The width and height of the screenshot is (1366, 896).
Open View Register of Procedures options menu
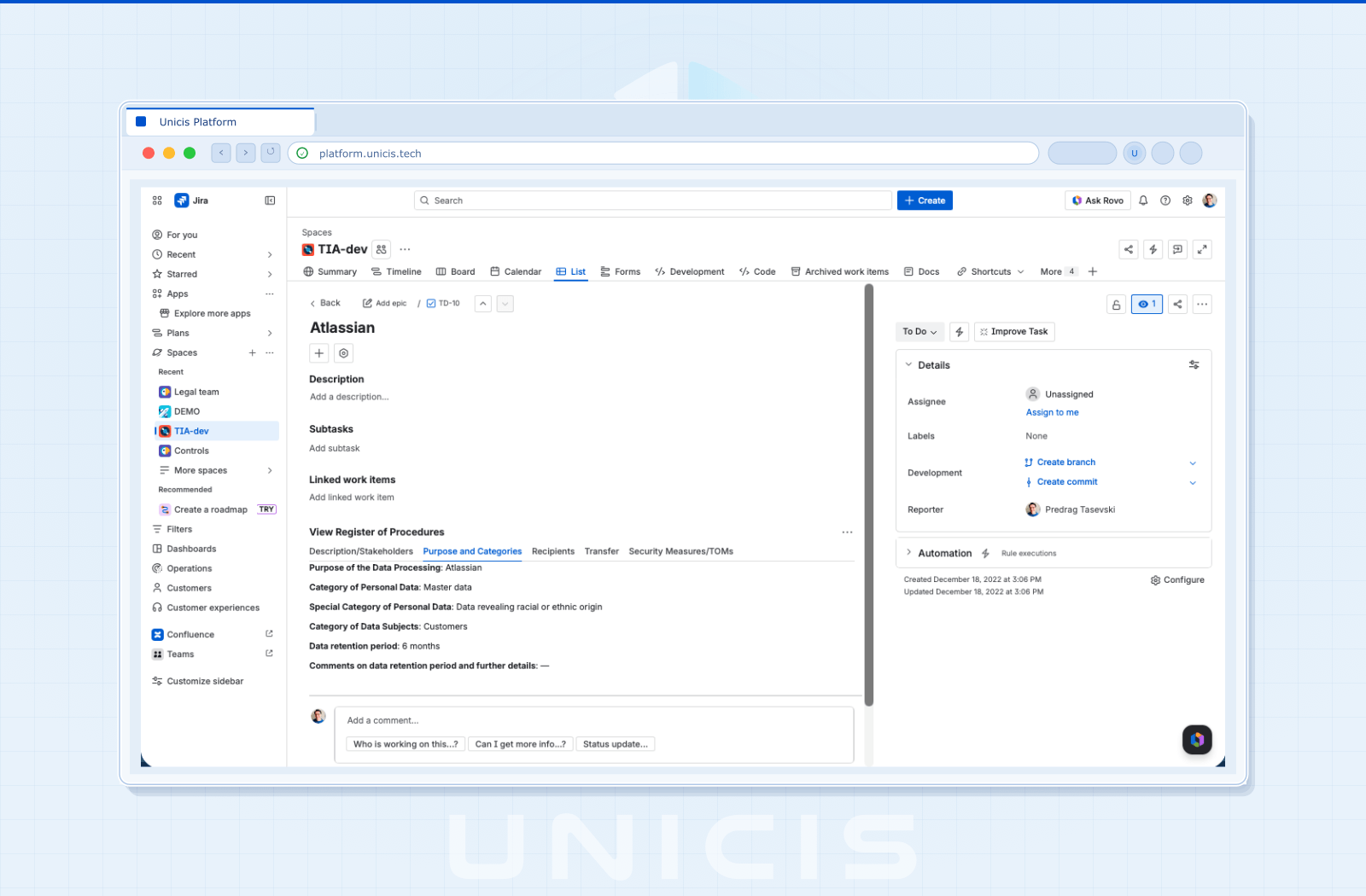(x=847, y=532)
